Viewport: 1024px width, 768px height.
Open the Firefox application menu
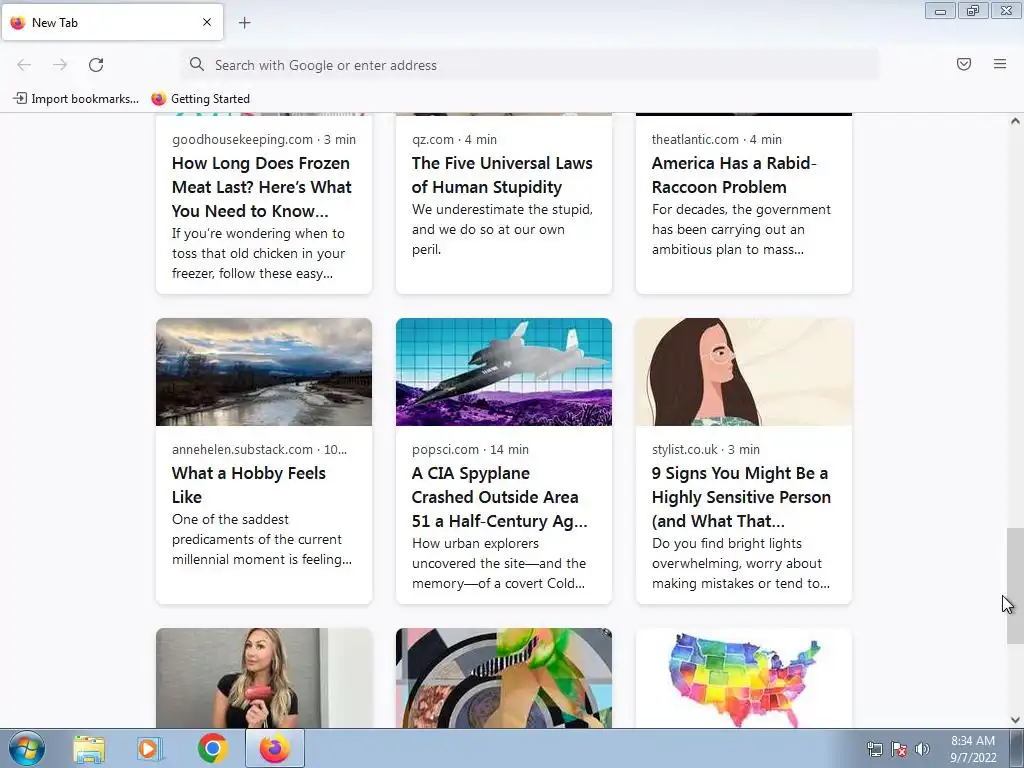pos(1000,64)
